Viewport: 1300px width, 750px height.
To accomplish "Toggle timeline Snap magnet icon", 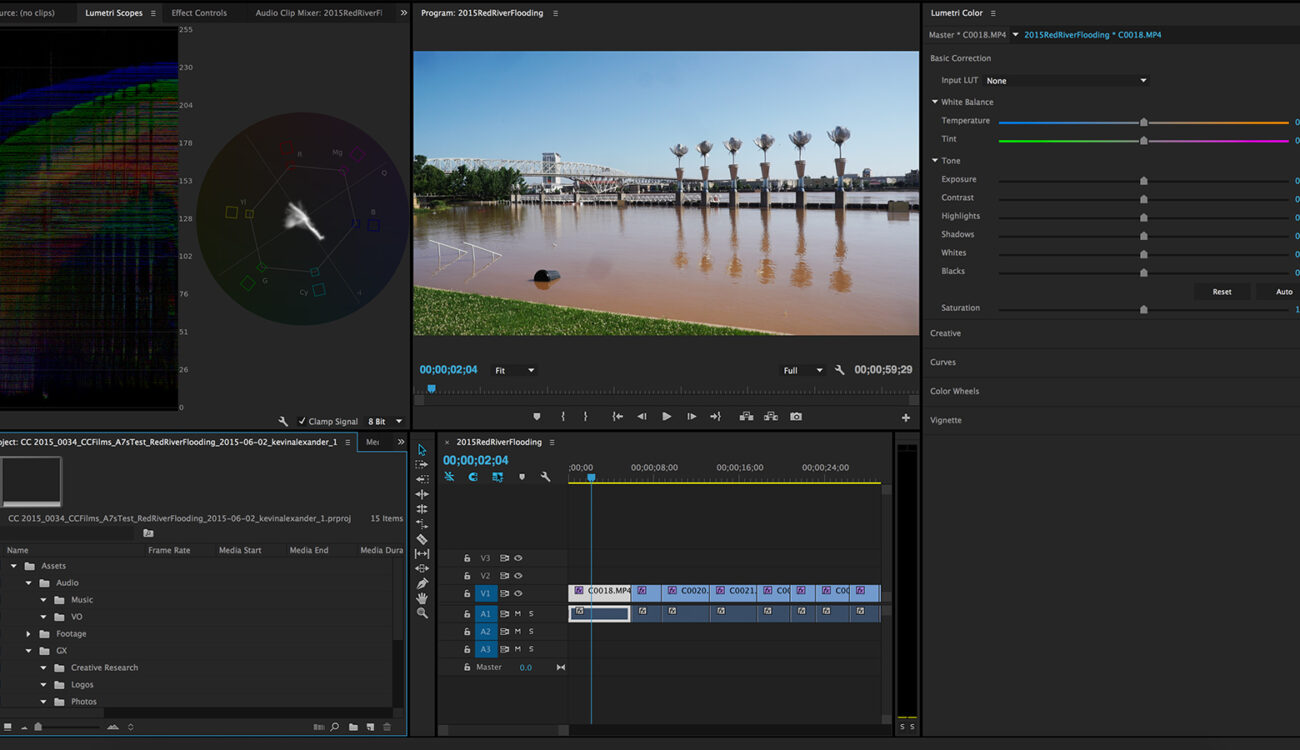I will point(473,477).
